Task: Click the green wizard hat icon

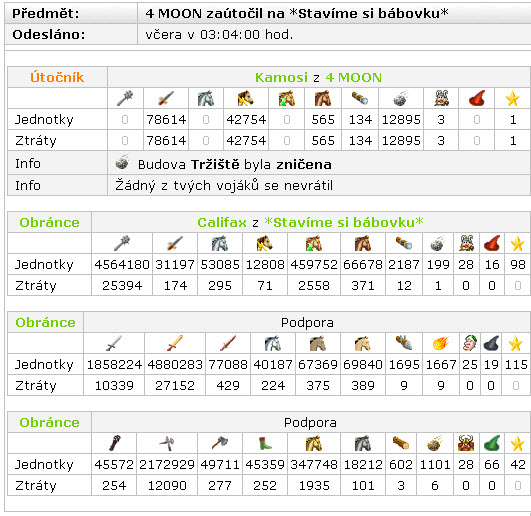Action: point(492,443)
